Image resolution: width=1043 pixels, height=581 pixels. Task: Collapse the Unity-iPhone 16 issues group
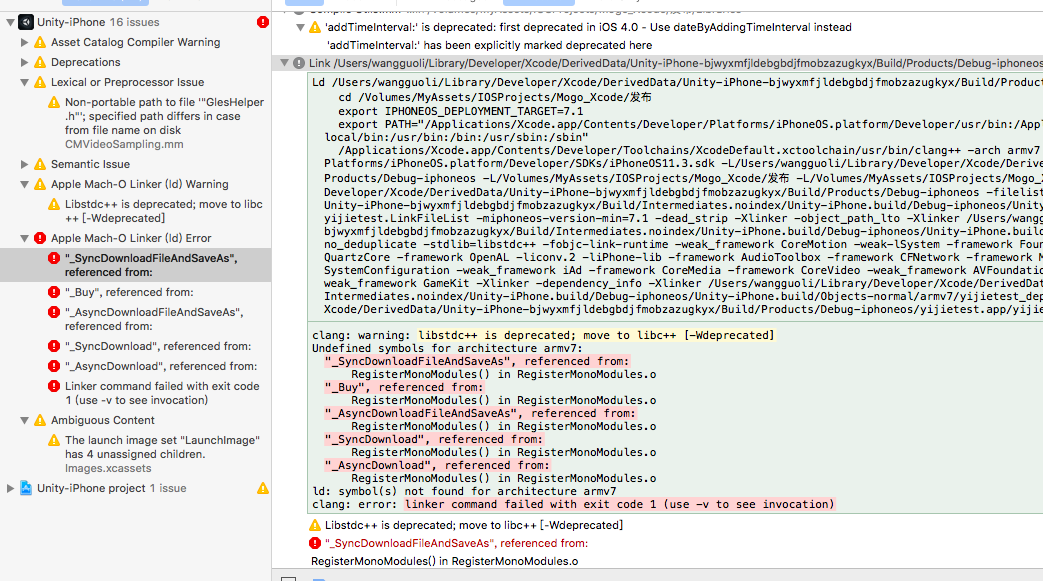10,22
